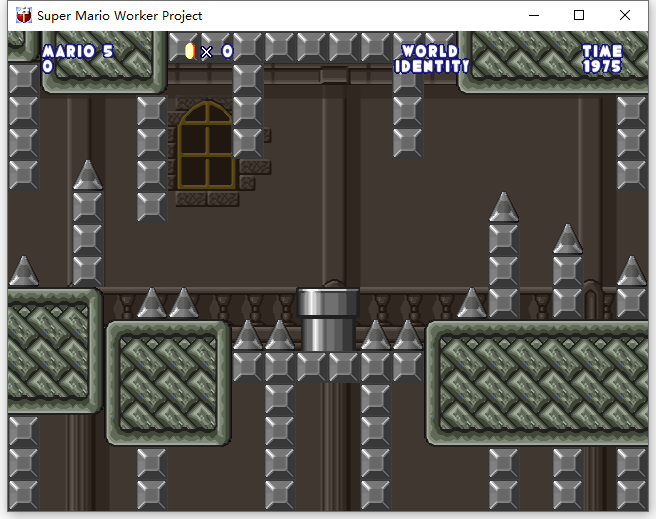656x519 pixels.
Task: Click the Super Mario Worker Project app icon
Action: [x=24, y=15]
